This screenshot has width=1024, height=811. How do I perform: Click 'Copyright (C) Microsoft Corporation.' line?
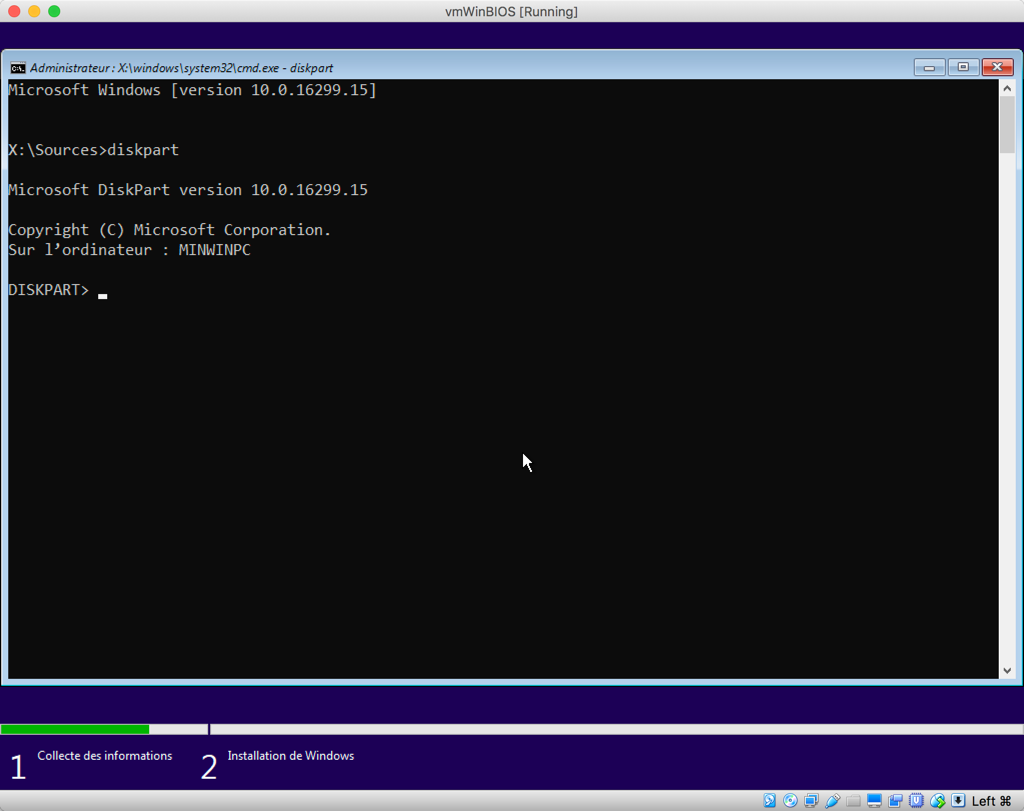pyautogui.click(x=170, y=230)
